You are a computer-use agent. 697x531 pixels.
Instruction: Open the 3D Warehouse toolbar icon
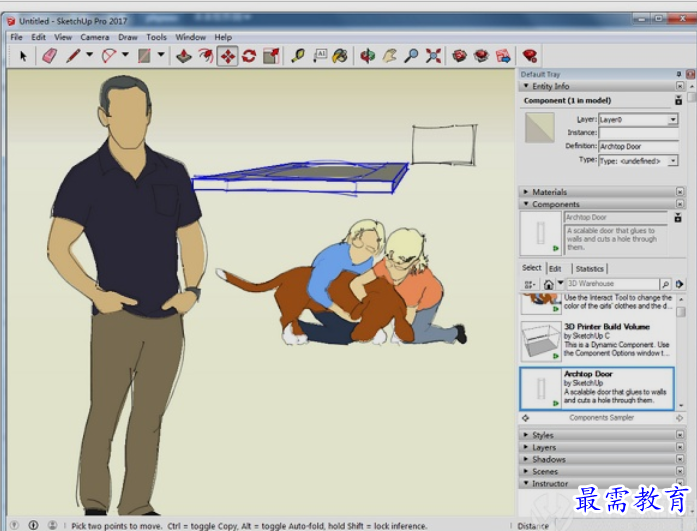[x=460, y=56]
